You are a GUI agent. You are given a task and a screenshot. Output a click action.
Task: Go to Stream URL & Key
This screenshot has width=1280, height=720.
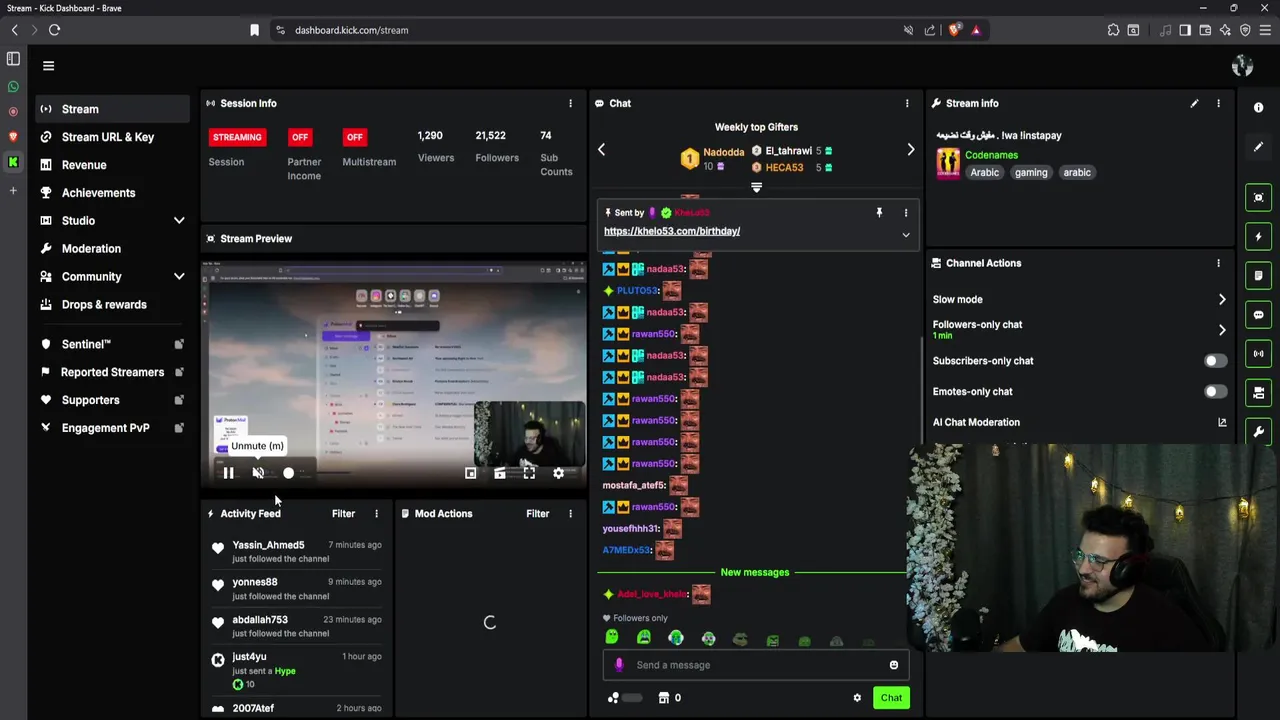(111, 137)
